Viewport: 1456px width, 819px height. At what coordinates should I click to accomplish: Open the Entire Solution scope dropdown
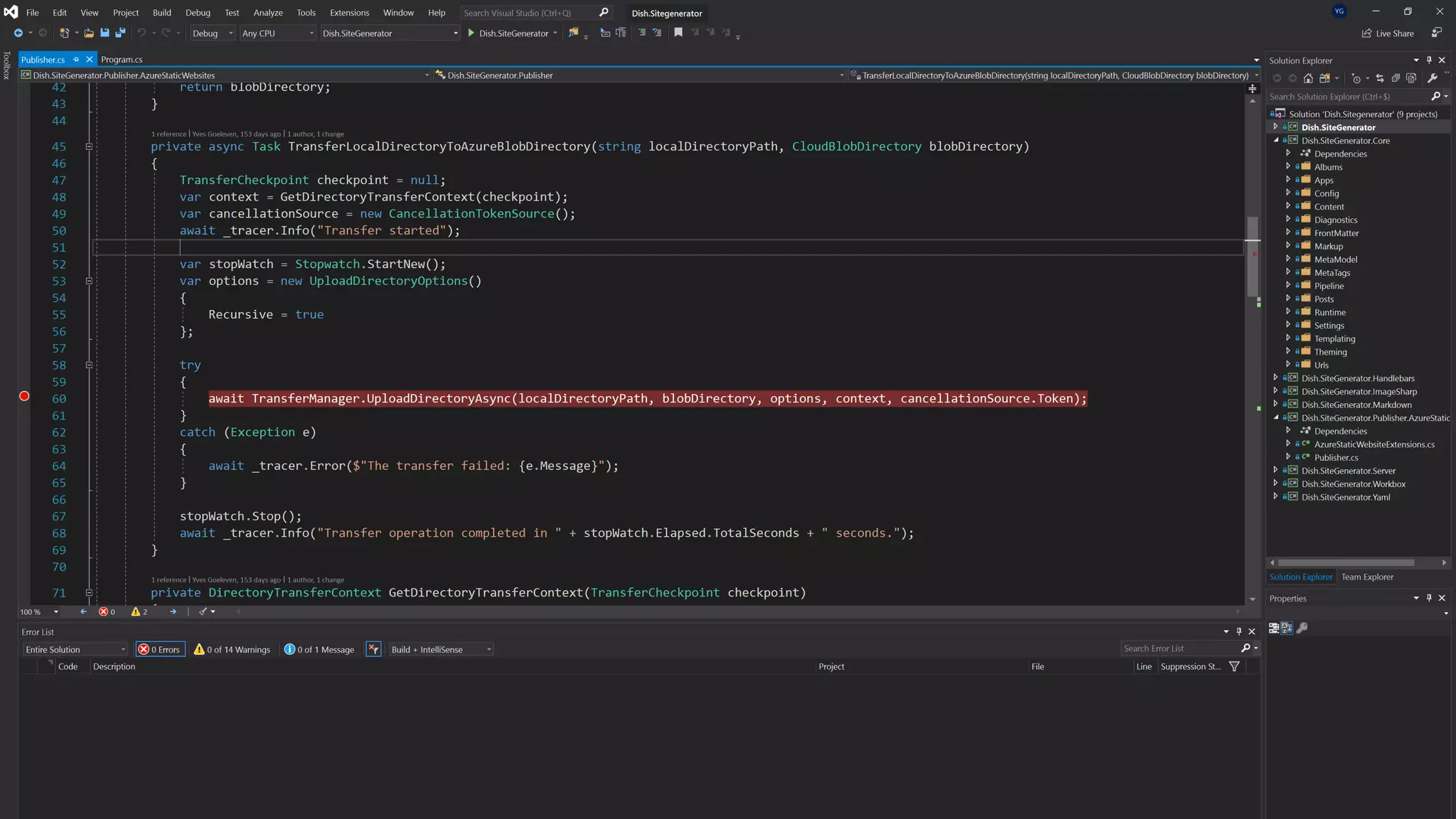(x=75, y=649)
